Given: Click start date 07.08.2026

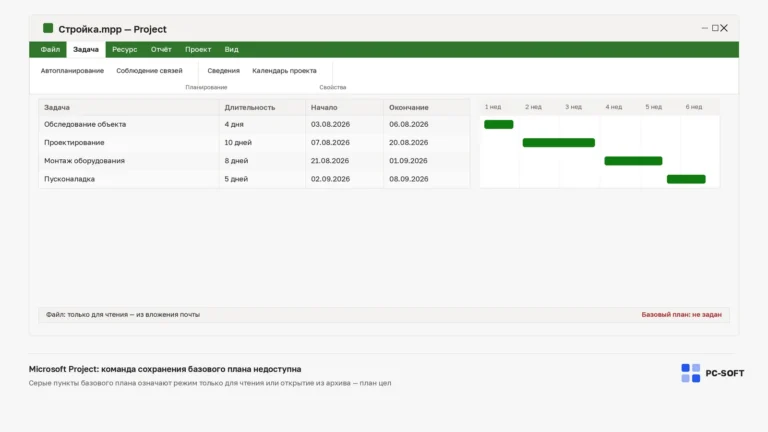Looking at the screenshot, I should (330, 143).
